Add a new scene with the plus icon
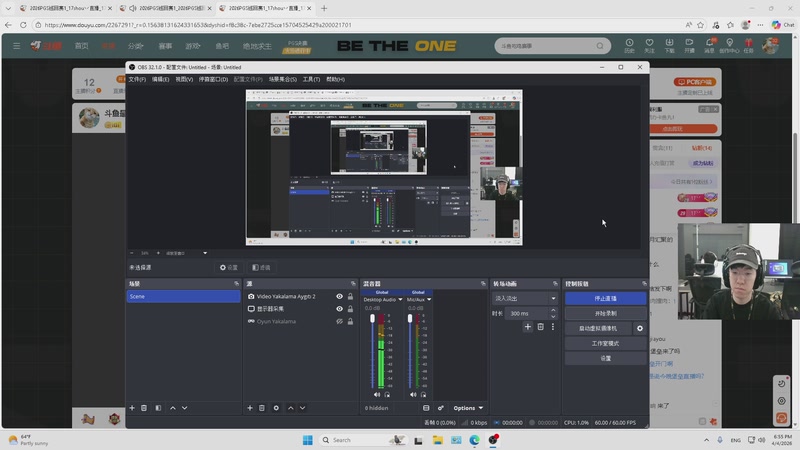The image size is (800, 450). coord(132,408)
